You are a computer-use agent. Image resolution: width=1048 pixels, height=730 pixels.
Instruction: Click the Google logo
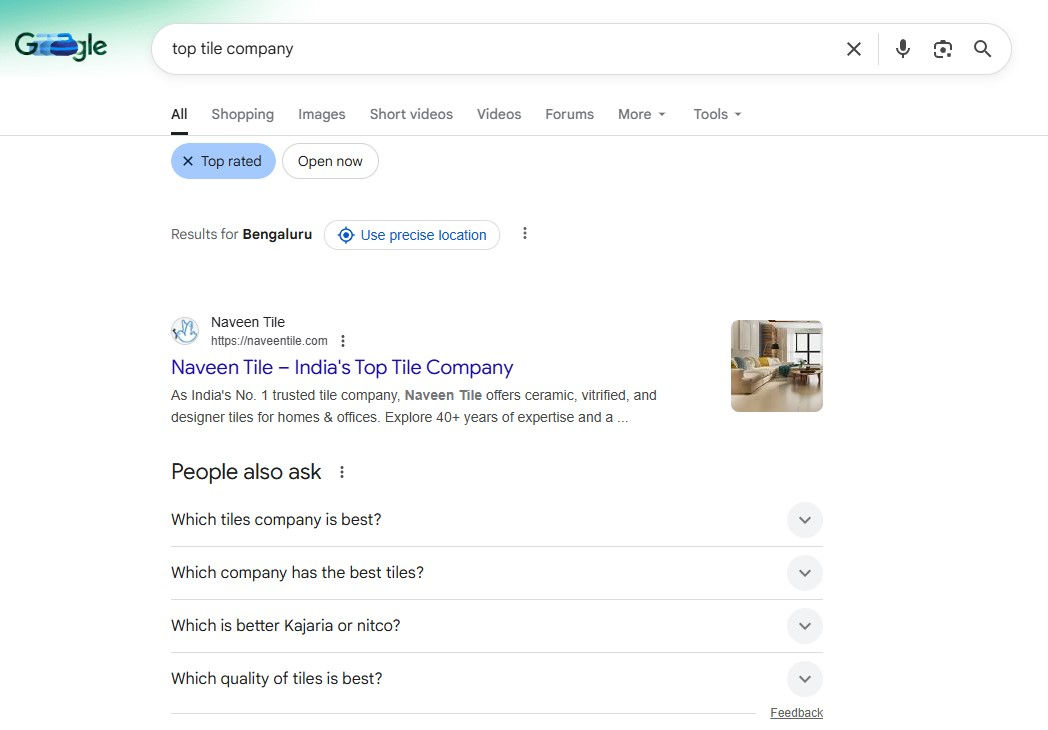61,46
